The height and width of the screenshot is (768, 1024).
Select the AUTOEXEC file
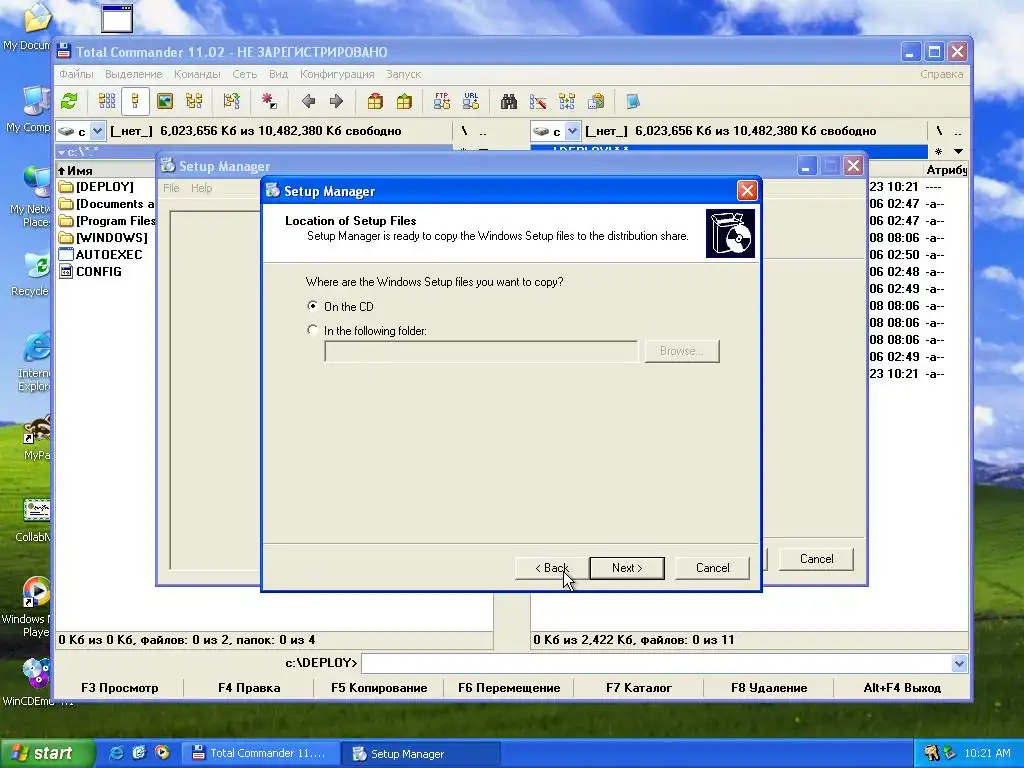coord(108,255)
